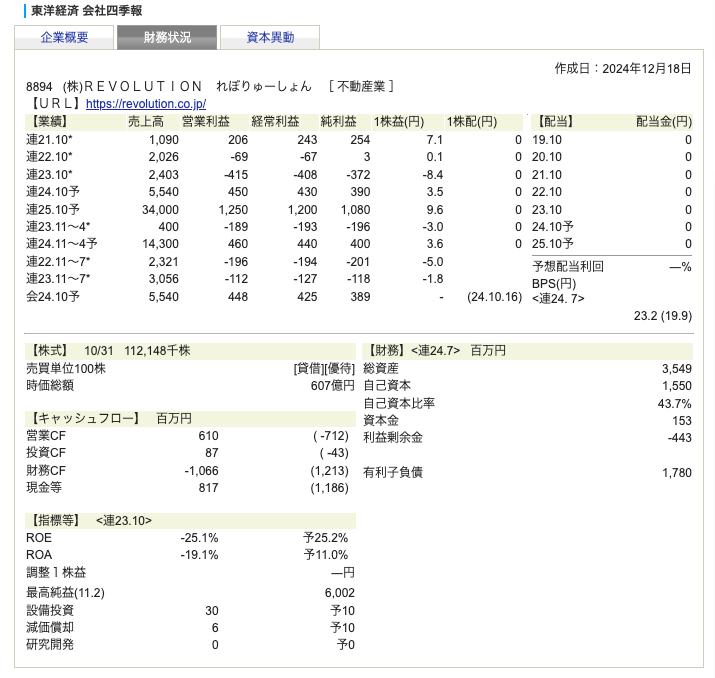Select the 作成日 2024年12月18日 text
This screenshot has width=715, height=678.
pyautogui.click(x=622, y=68)
